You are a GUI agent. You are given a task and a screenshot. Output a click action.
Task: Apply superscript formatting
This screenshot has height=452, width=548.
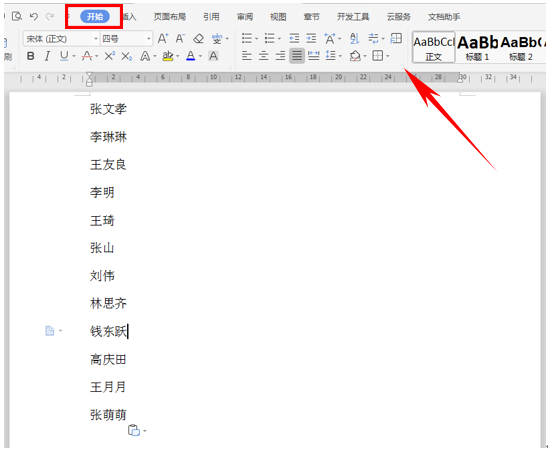pyautogui.click(x=109, y=56)
